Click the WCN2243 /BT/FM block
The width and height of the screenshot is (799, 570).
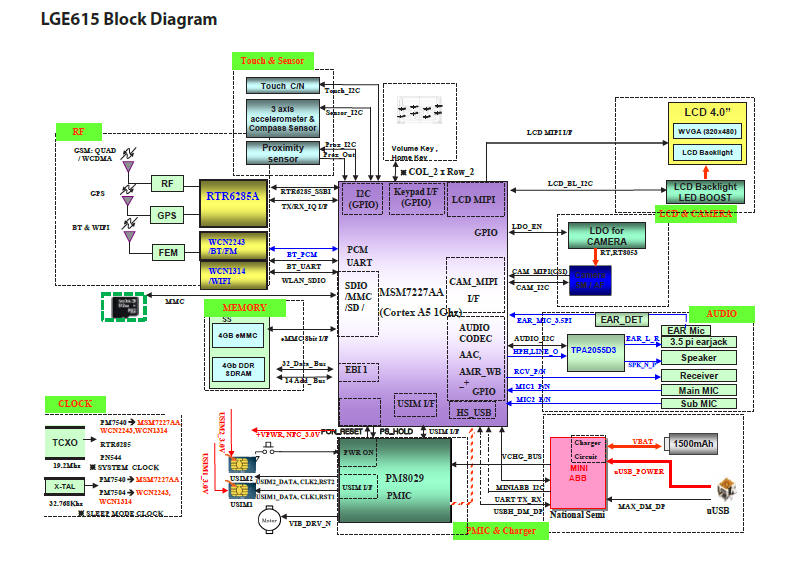pyautogui.click(x=233, y=246)
